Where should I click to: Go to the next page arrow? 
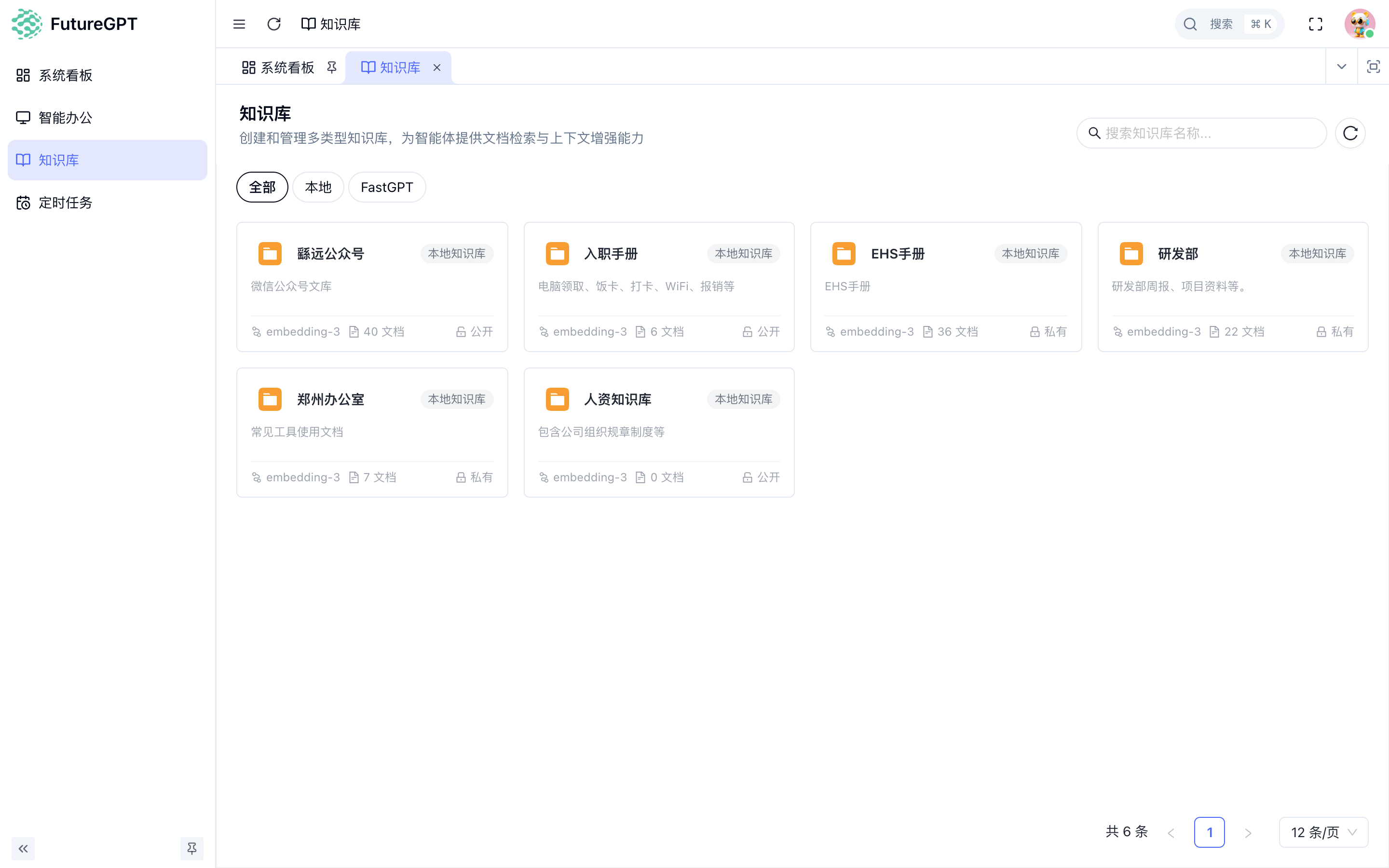click(x=1248, y=832)
